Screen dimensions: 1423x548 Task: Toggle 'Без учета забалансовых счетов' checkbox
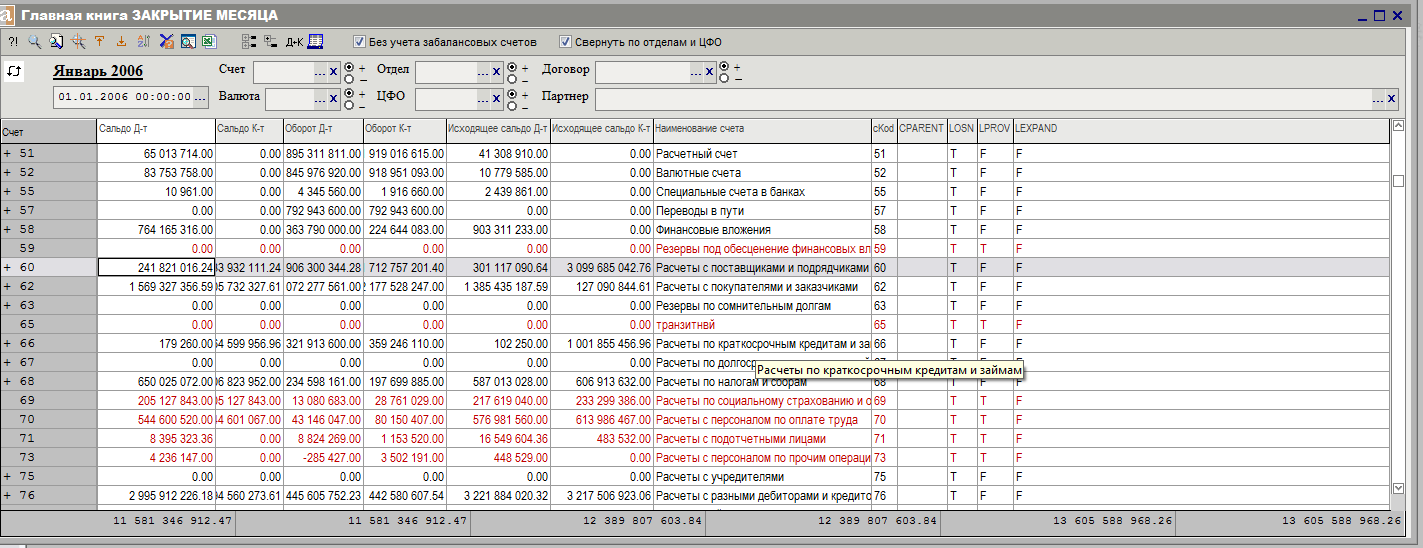(360, 42)
